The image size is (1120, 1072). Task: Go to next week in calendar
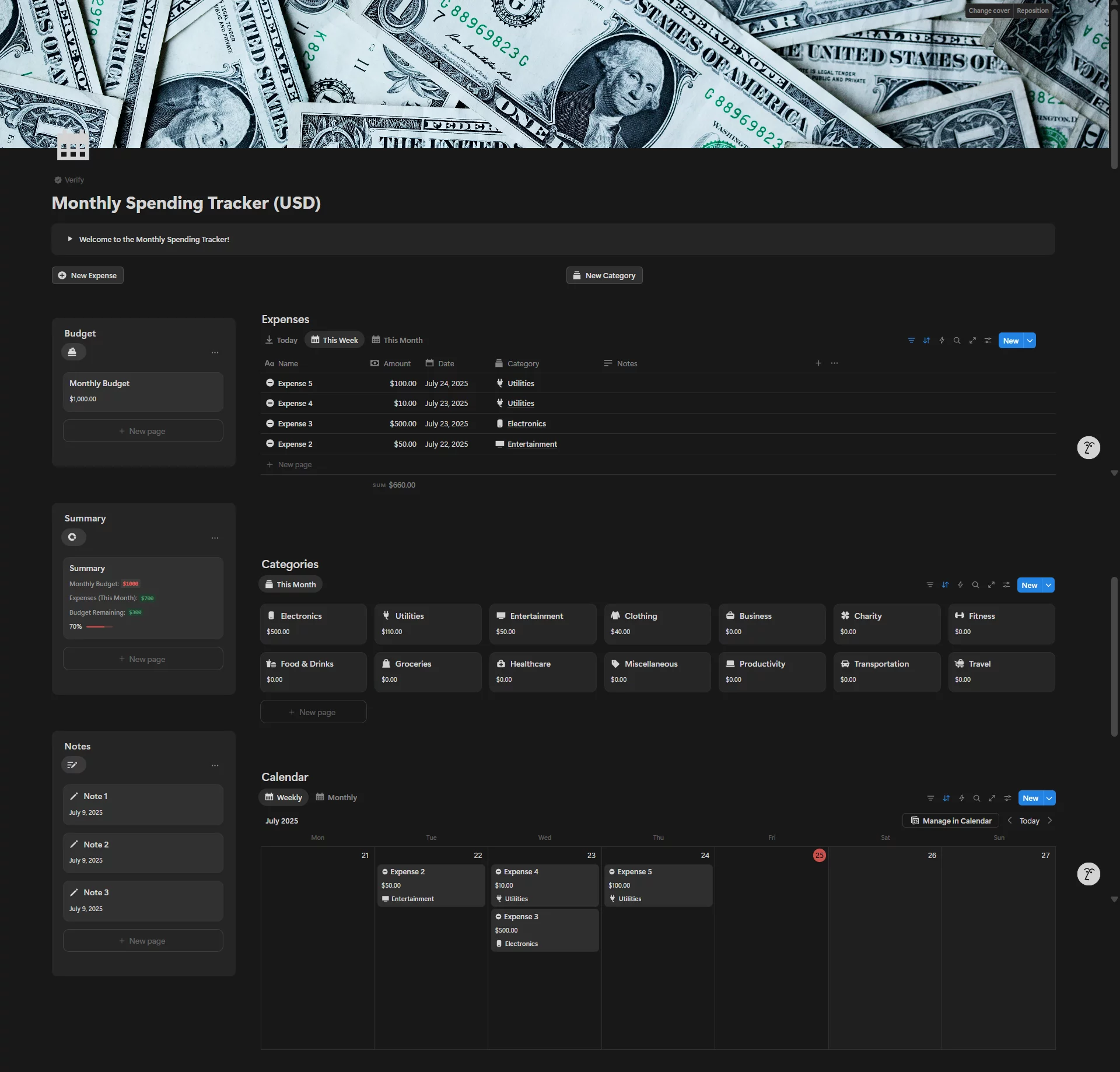pos(1050,821)
